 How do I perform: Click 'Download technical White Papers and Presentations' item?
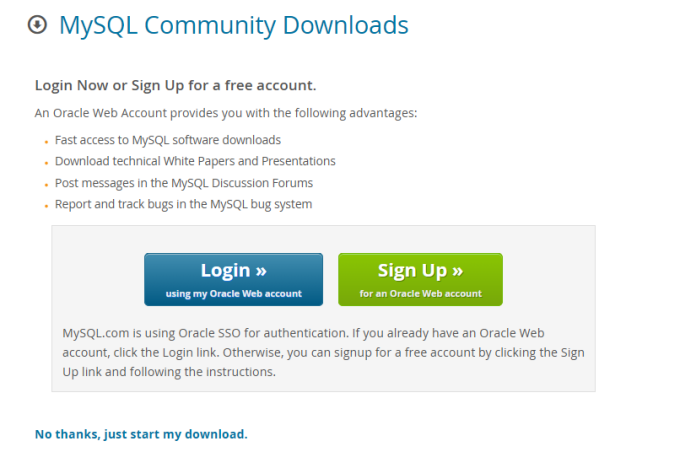pos(195,161)
